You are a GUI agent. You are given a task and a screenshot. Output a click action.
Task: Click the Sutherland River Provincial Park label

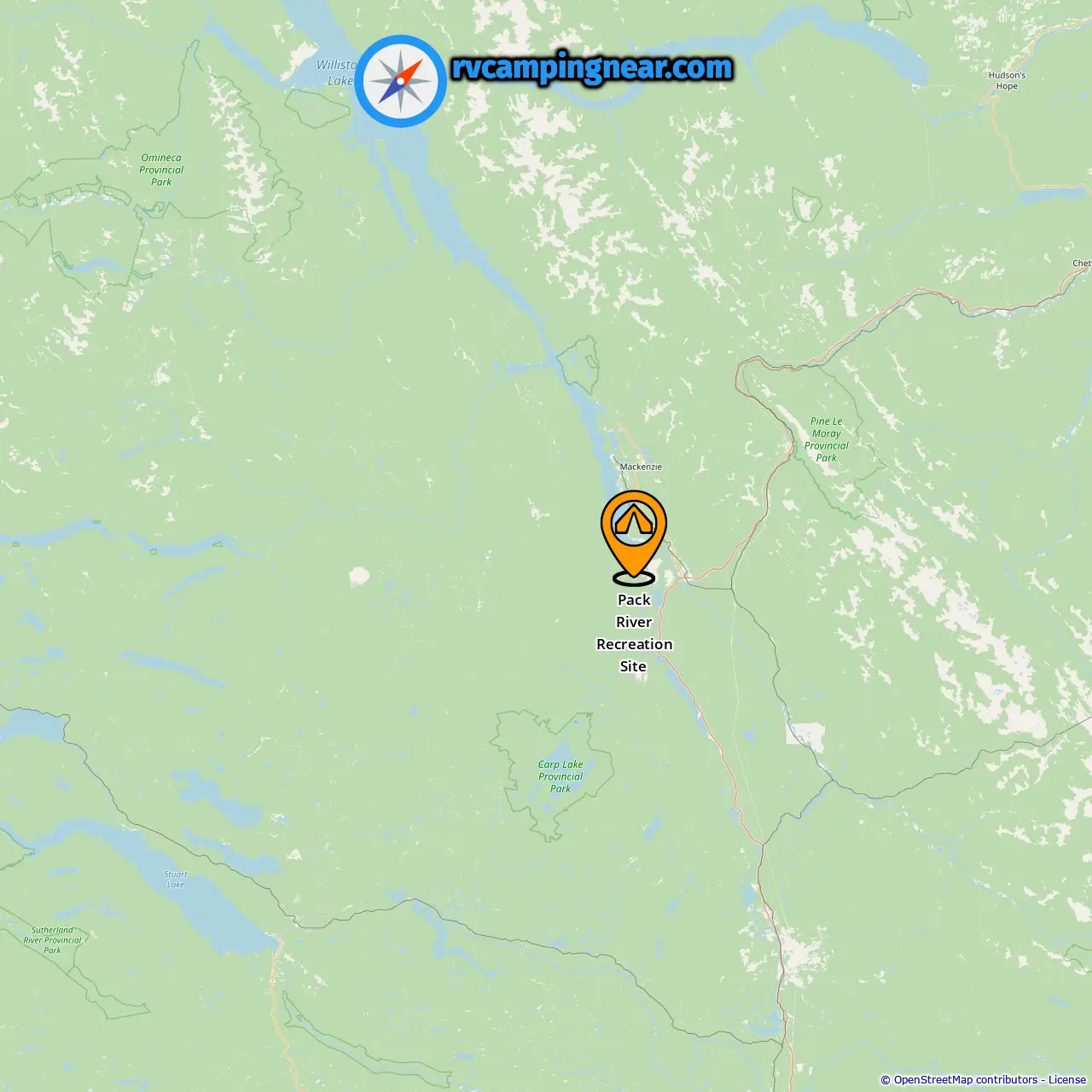(52, 940)
